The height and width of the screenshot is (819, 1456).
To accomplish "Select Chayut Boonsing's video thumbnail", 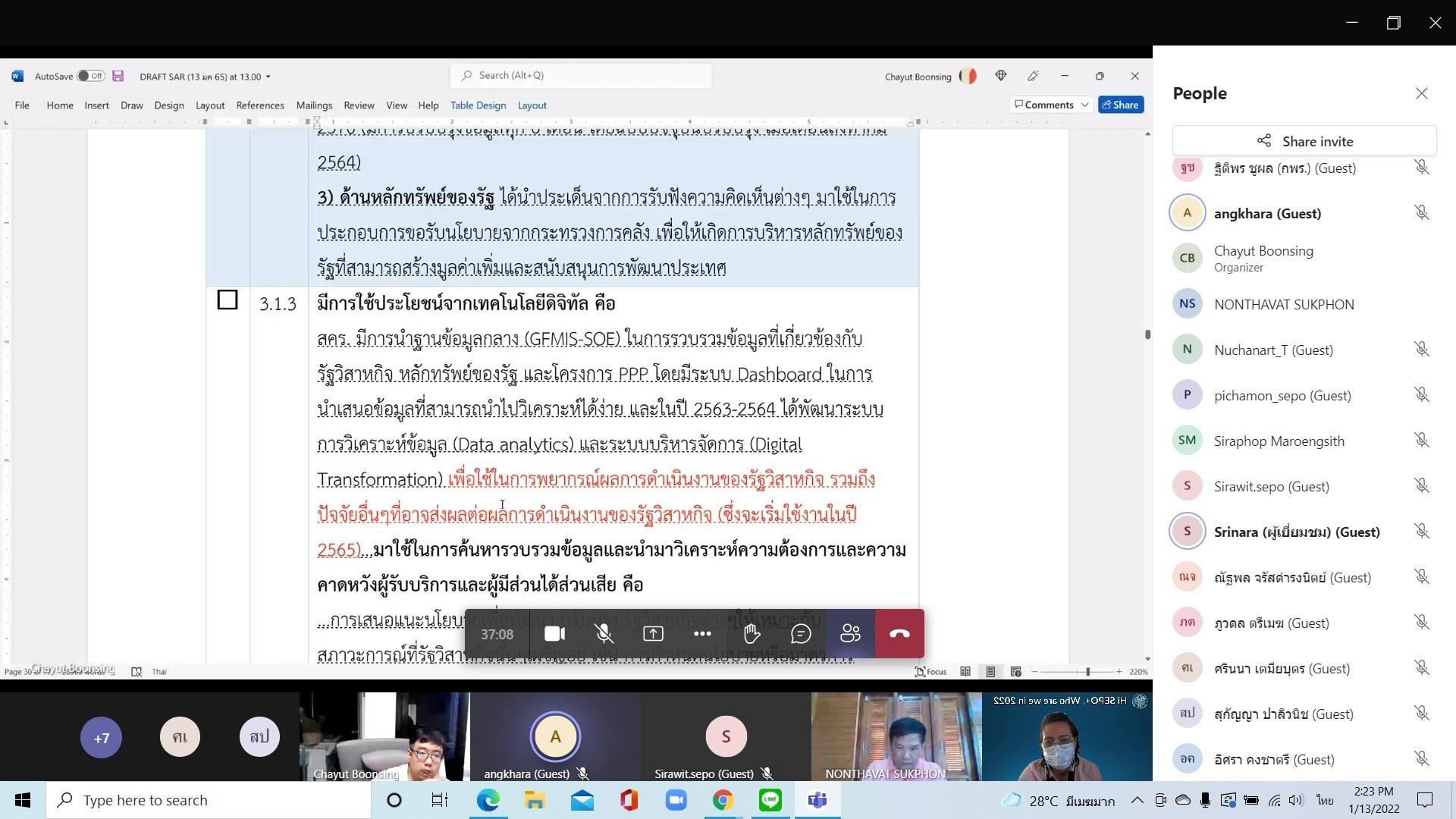I will pos(384,736).
